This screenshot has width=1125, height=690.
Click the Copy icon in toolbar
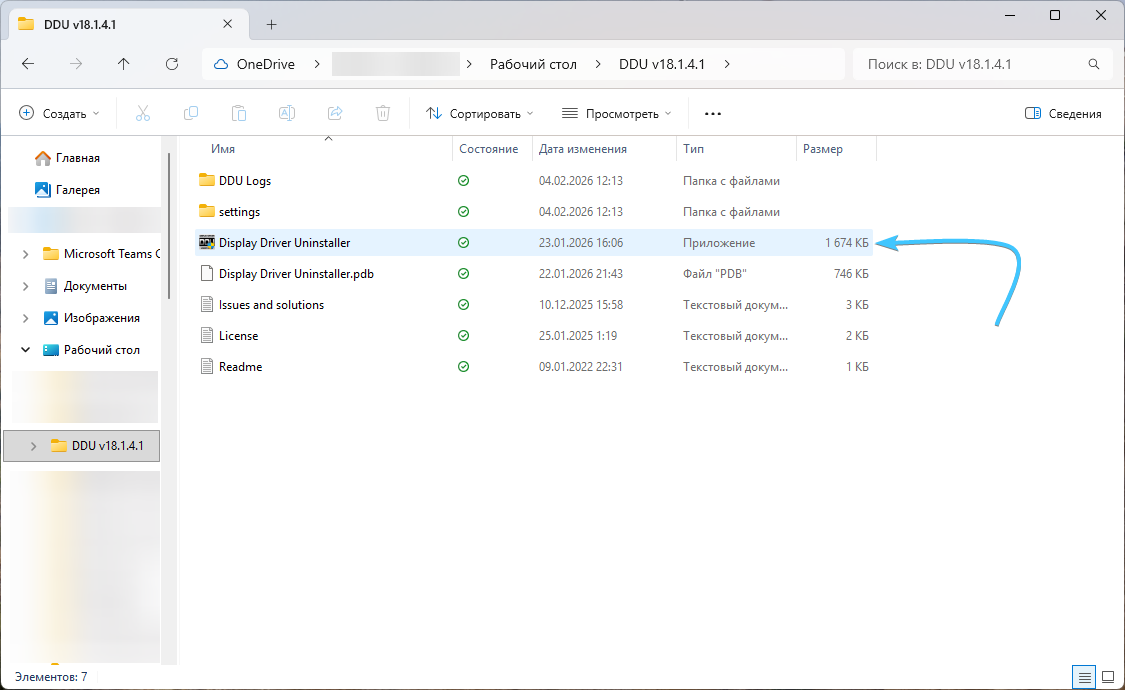tap(191, 114)
